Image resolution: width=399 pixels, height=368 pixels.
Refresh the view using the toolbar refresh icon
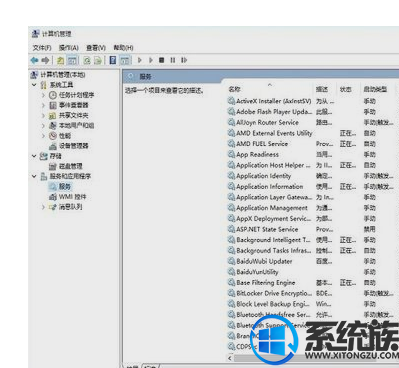87,60
